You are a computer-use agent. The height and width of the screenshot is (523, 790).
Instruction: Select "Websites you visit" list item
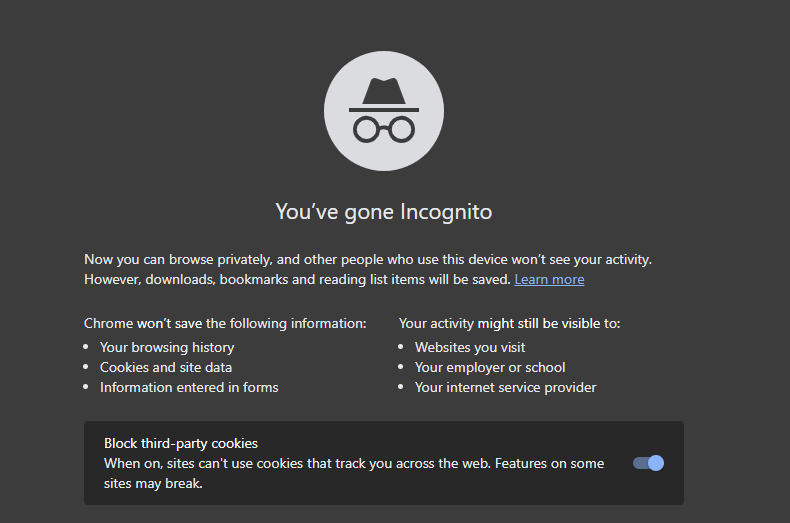[470, 347]
